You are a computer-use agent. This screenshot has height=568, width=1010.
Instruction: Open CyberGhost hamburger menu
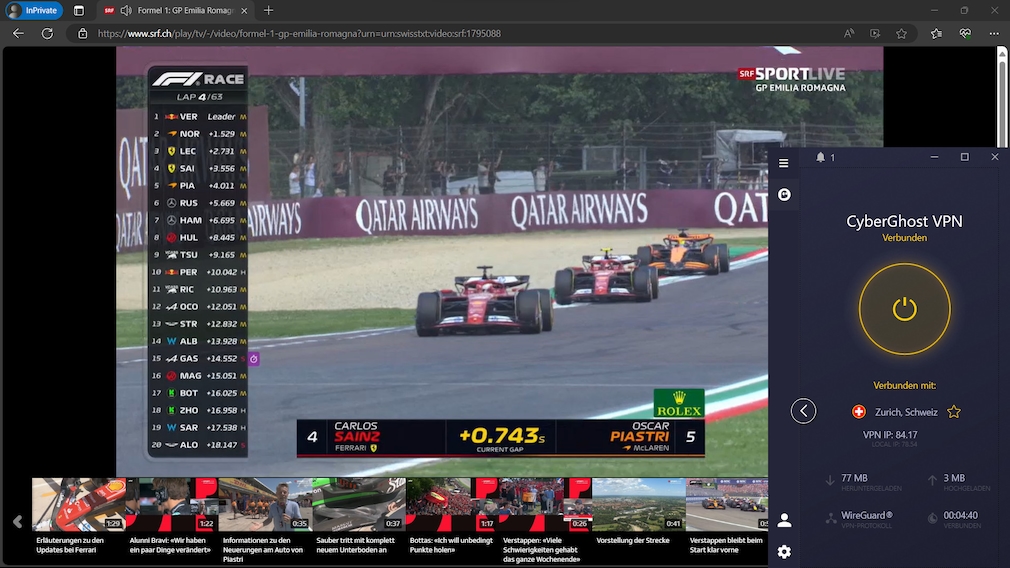(x=784, y=163)
